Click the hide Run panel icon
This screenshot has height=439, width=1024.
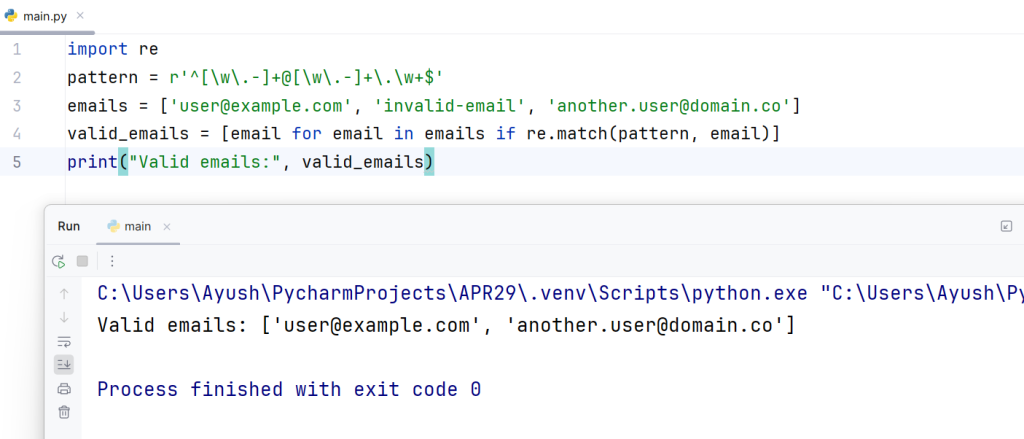click(1006, 226)
